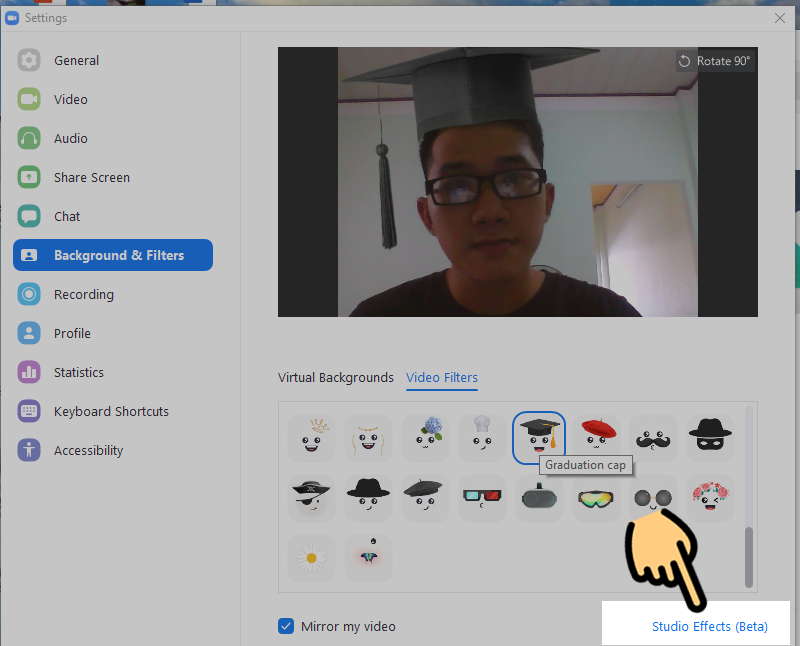Choose the mustache video filter
800x646 pixels.
click(654, 437)
